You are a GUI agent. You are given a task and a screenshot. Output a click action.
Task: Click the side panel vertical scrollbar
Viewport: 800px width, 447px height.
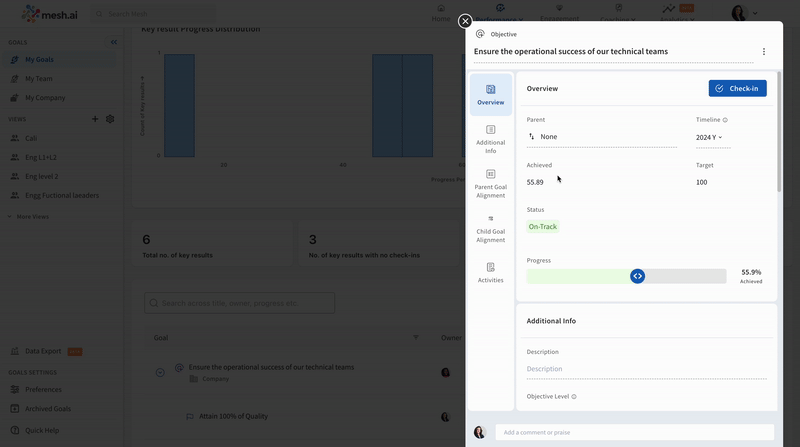pyautogui.click(x=779, y=133)
